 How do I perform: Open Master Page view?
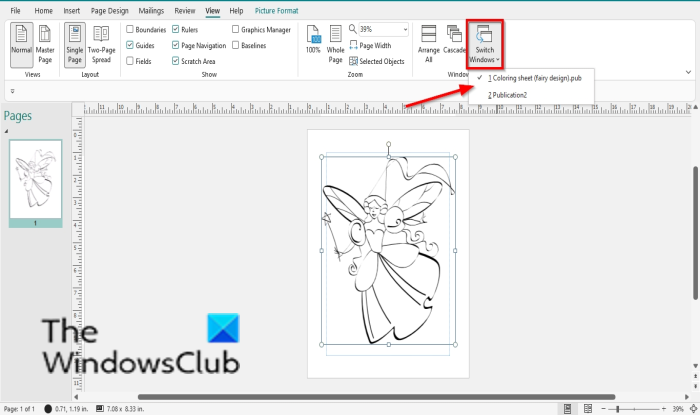(x=45, y=45)
